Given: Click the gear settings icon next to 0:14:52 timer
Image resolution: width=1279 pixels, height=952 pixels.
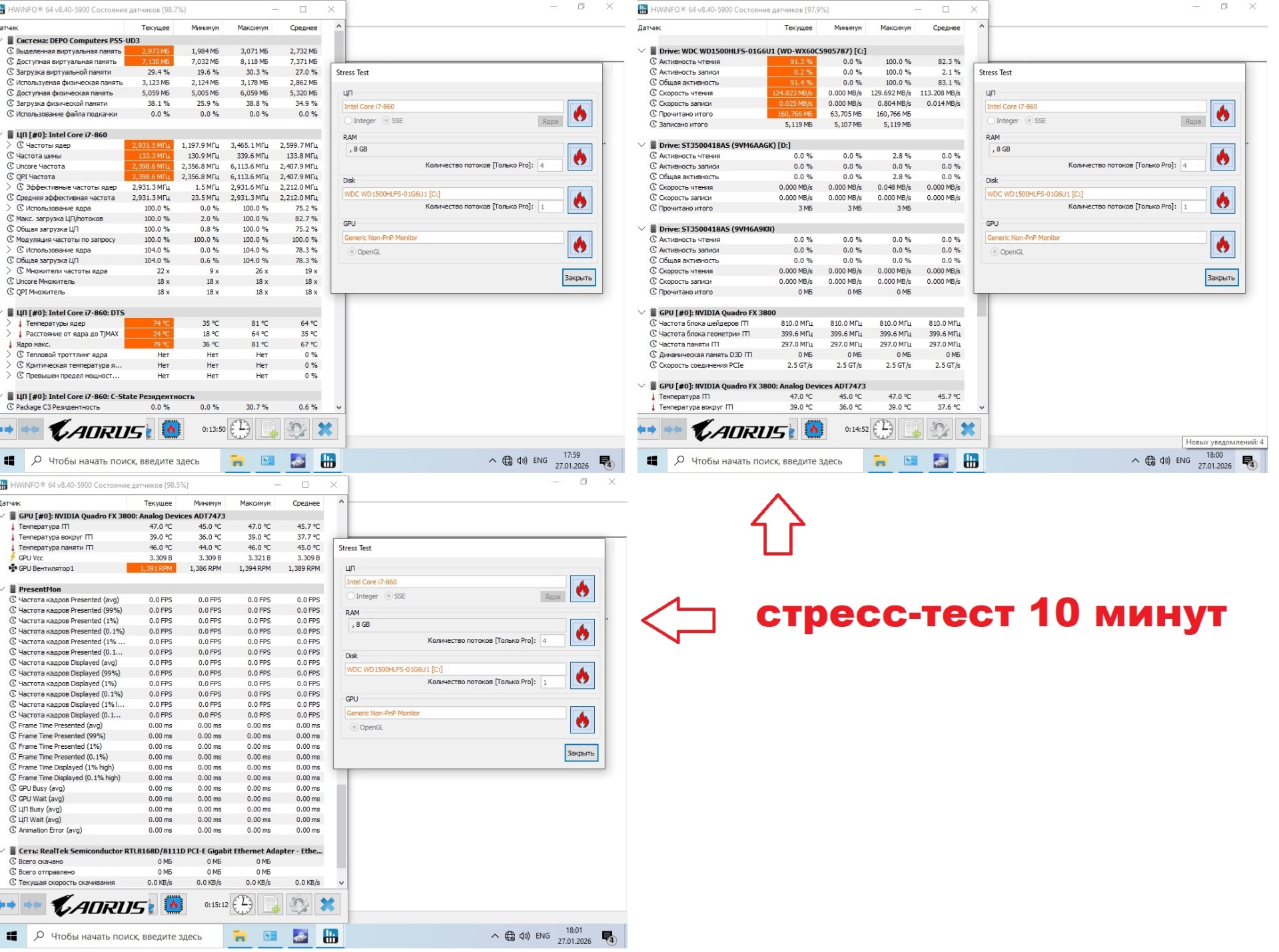Looking at the screenshot, I should 939,430.
